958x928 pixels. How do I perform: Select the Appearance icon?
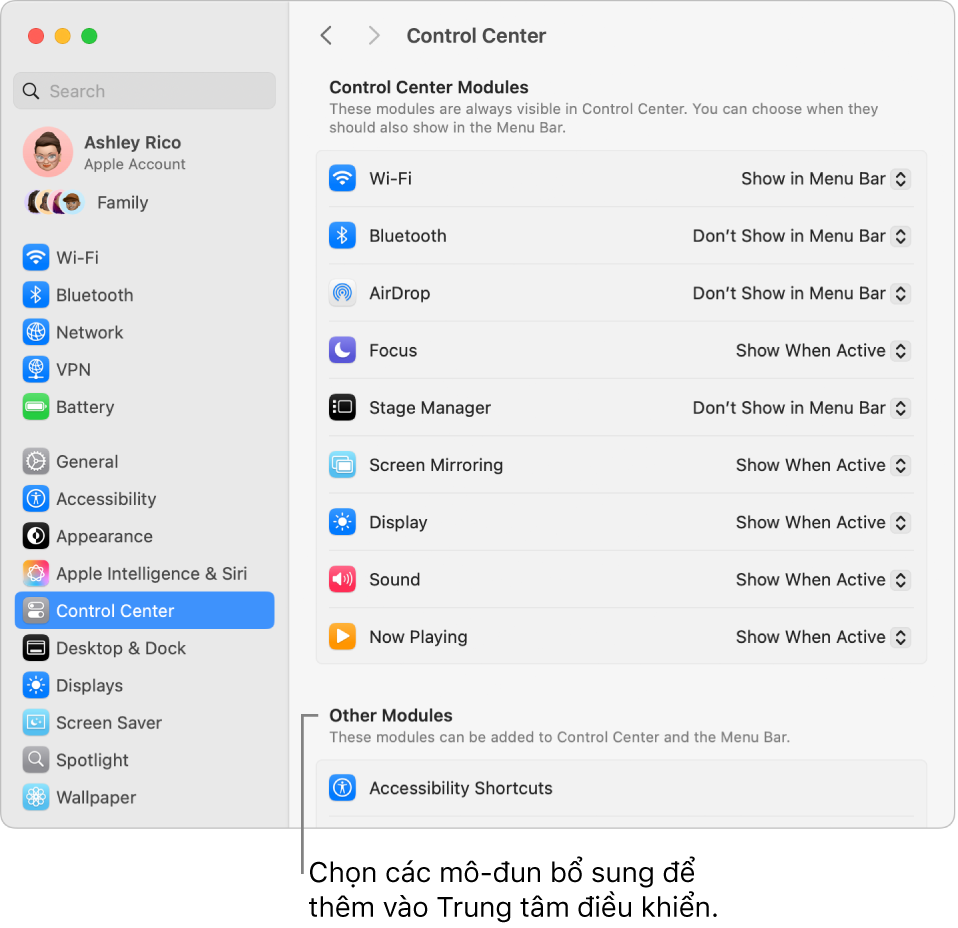pos(36,536)
